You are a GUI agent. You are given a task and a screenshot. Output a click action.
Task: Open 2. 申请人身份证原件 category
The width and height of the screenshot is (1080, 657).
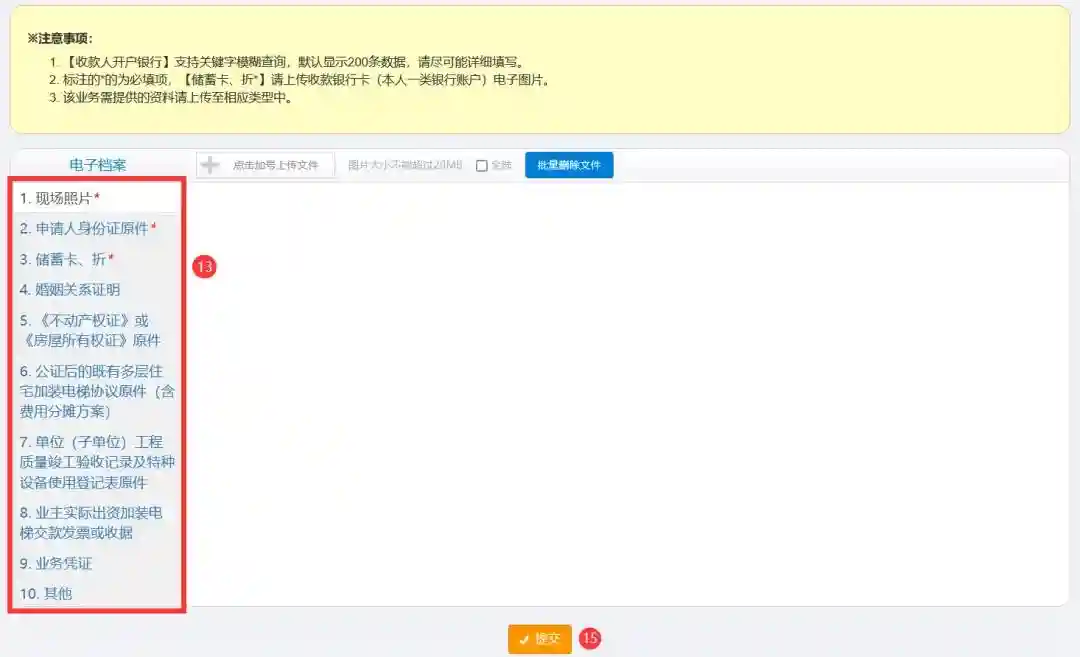tap(90, 228)
